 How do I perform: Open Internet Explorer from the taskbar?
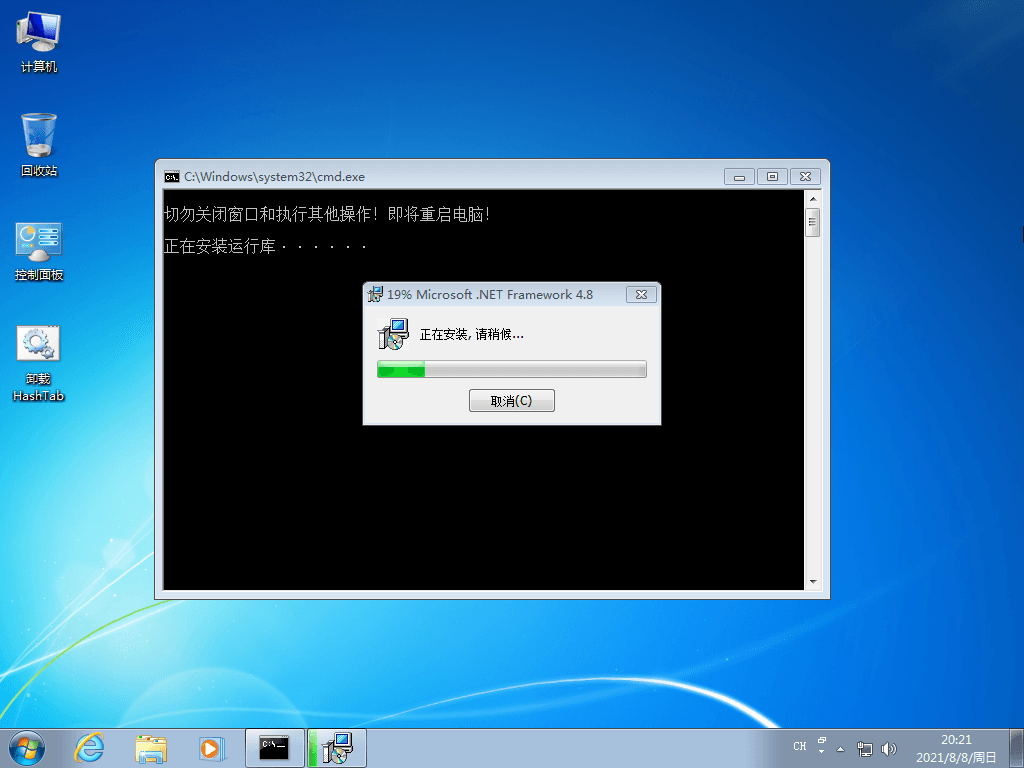89,747
